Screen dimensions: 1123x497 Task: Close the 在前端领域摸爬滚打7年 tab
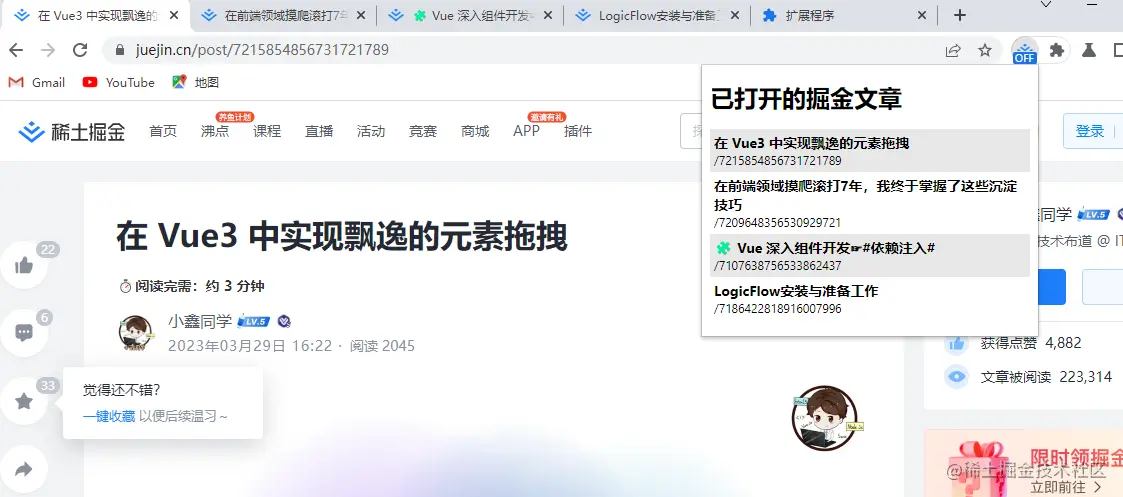pyautogui.click(x=360, y=15)
